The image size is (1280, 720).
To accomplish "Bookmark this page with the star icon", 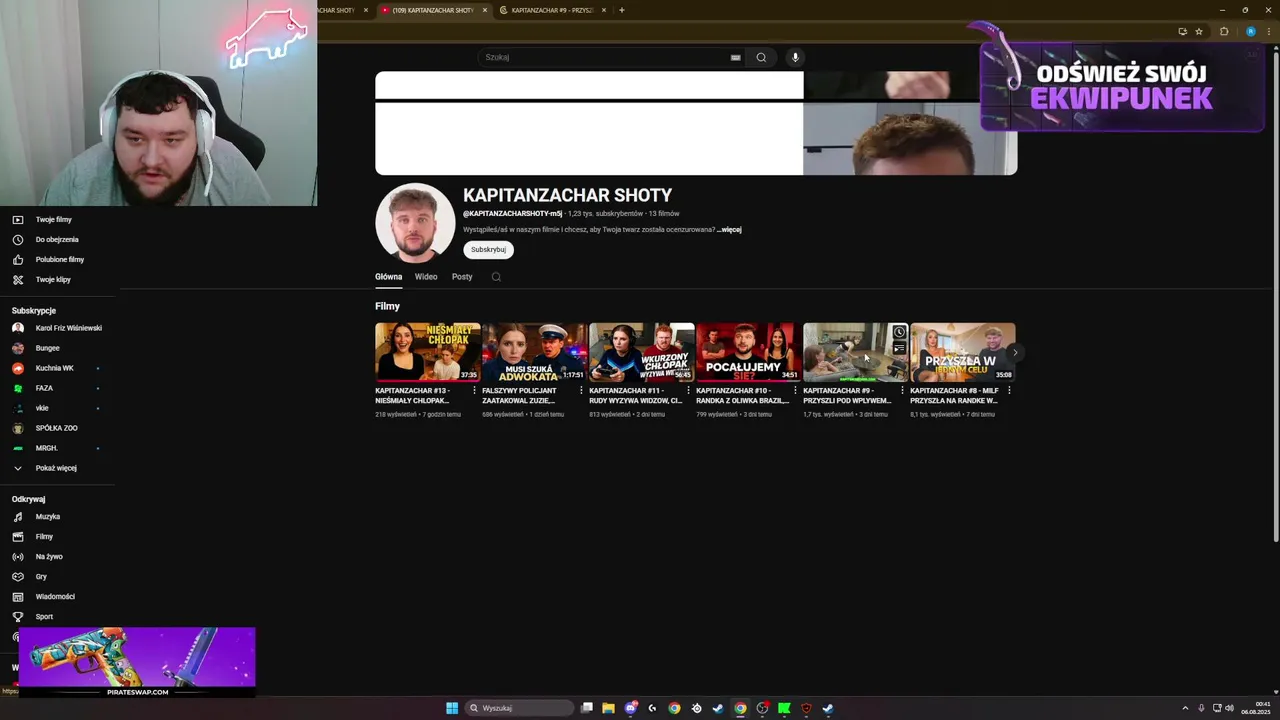I will pyautogui.click(x=1199, y=31).
